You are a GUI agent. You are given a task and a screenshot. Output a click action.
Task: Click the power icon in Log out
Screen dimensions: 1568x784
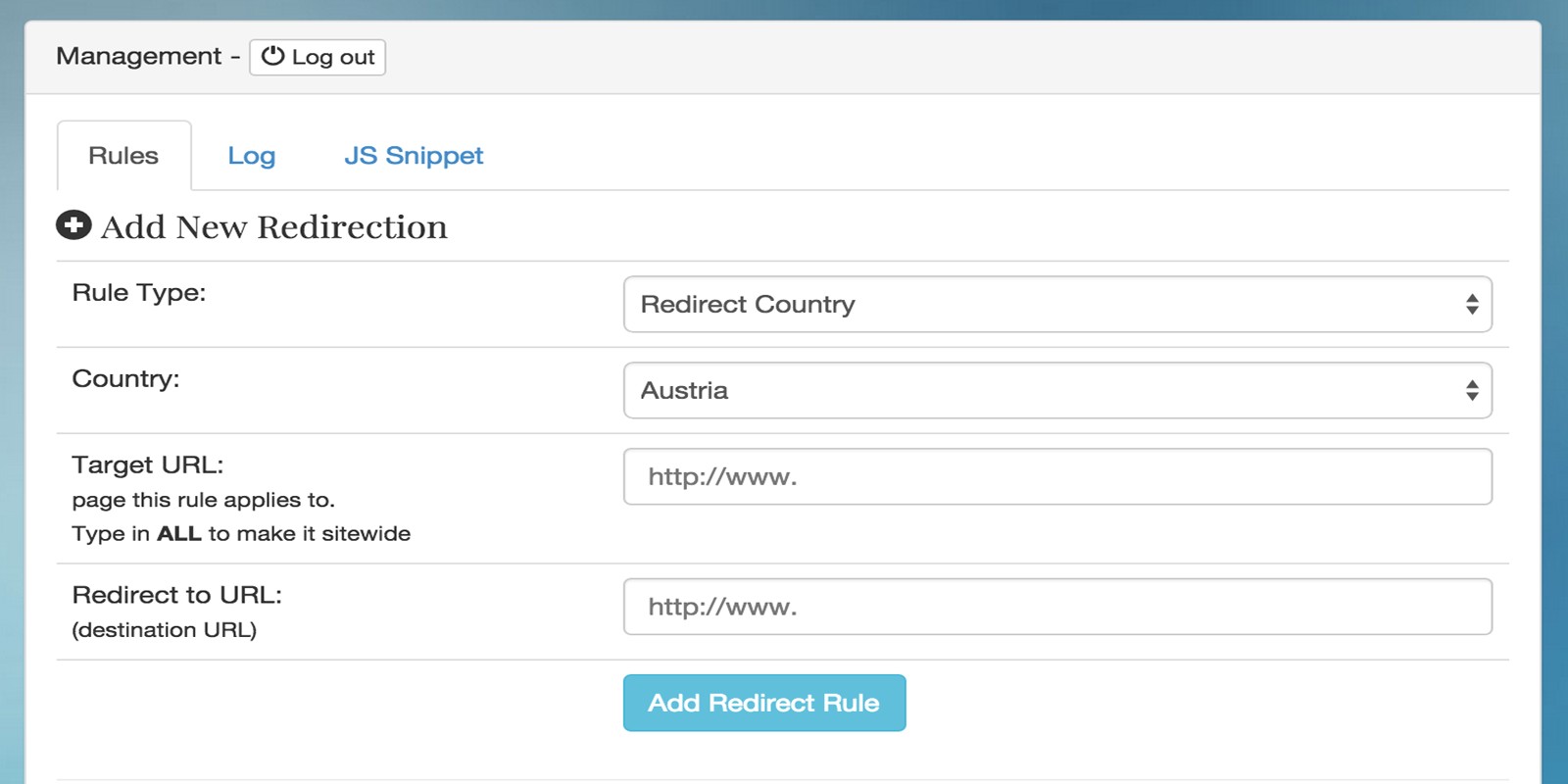click(x=272, y=57)
